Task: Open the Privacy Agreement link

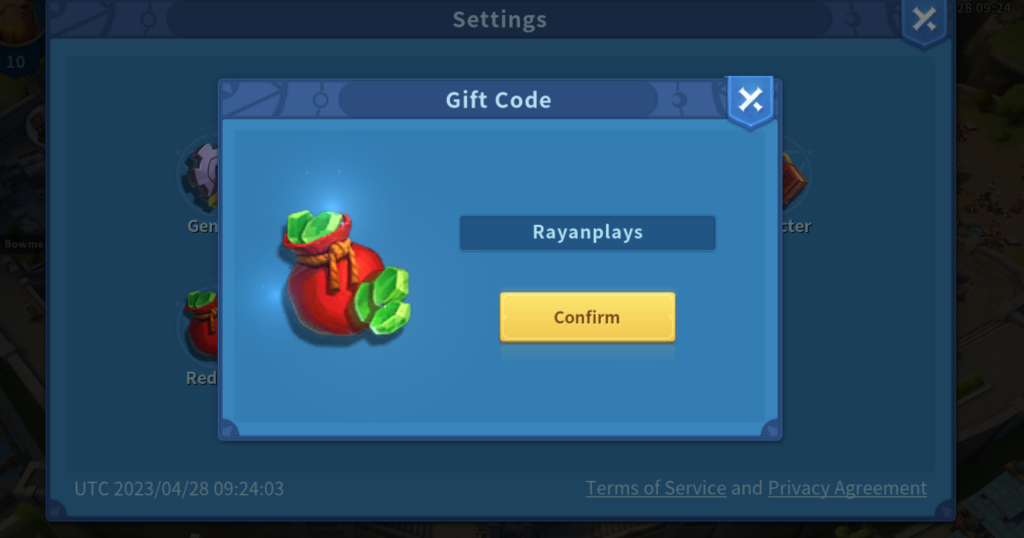Action: pyautogui.click(x=847, y=488)
